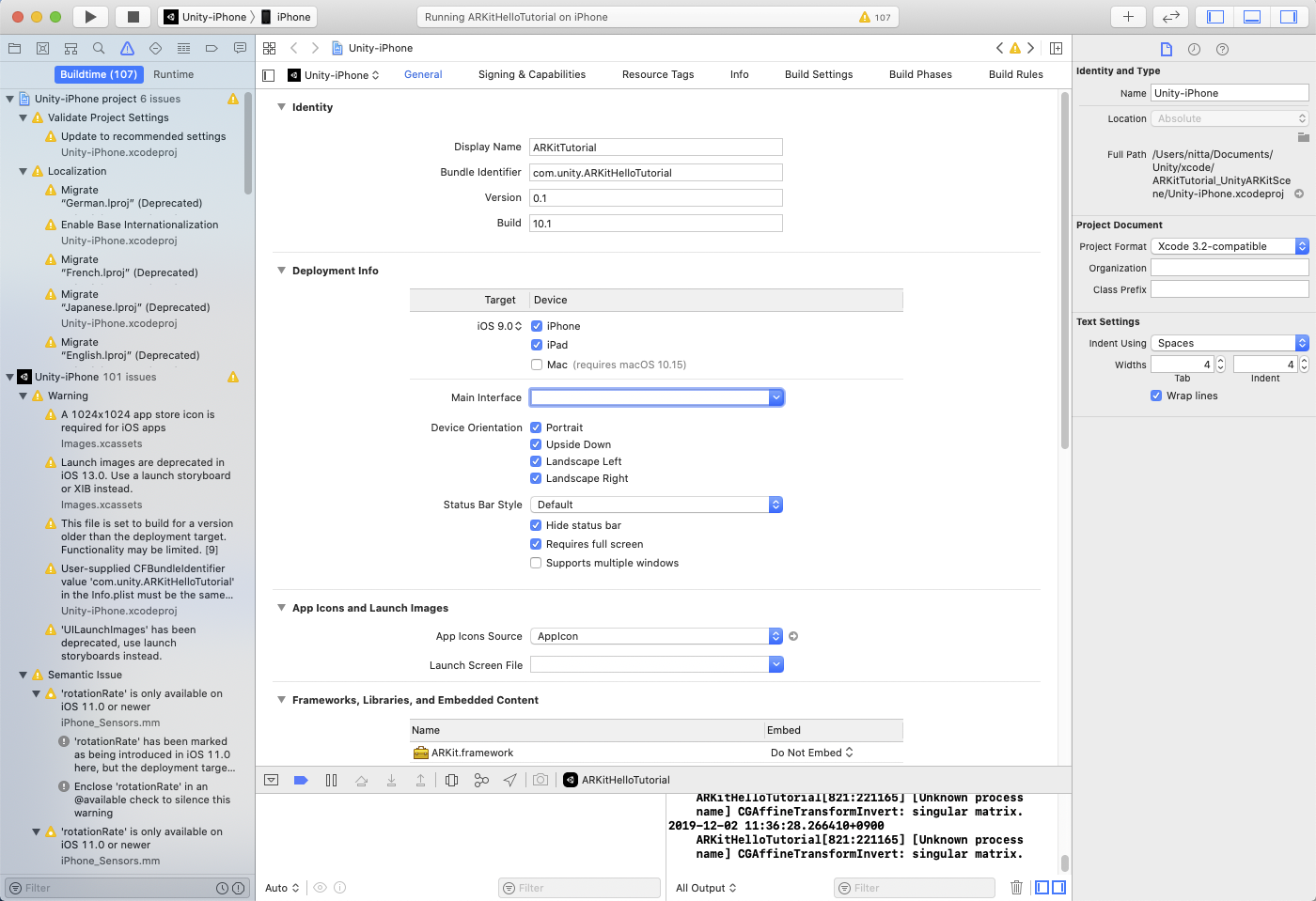The image size is (1316, 901).
Task: Clear console with trash icon
Action: [1016, 888]
